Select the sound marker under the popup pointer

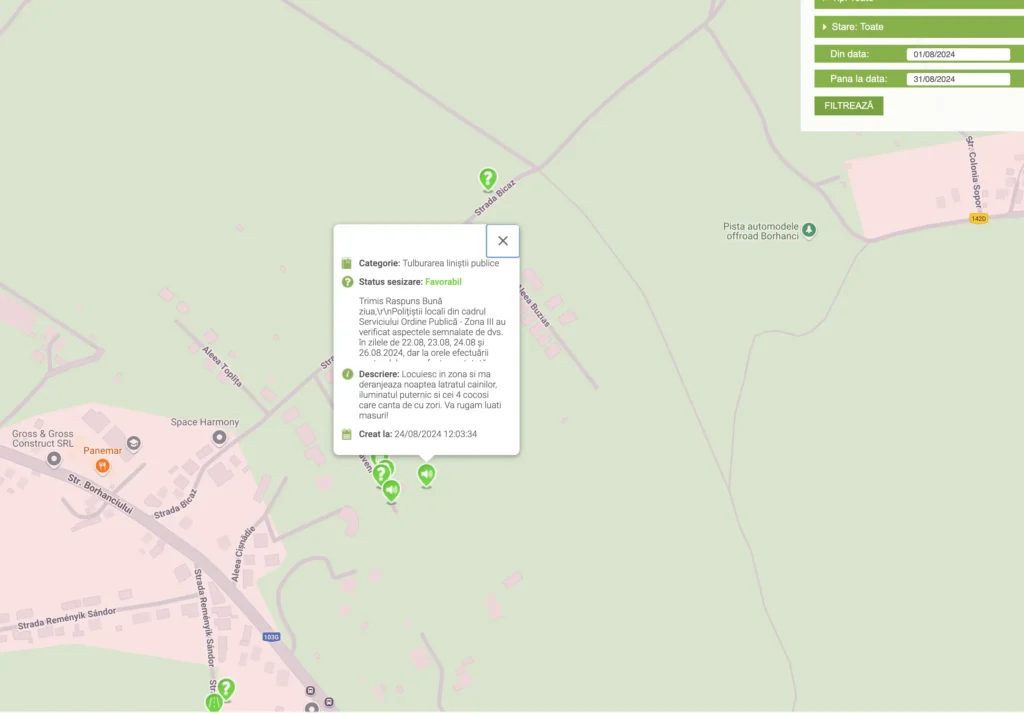click(427, 474)
